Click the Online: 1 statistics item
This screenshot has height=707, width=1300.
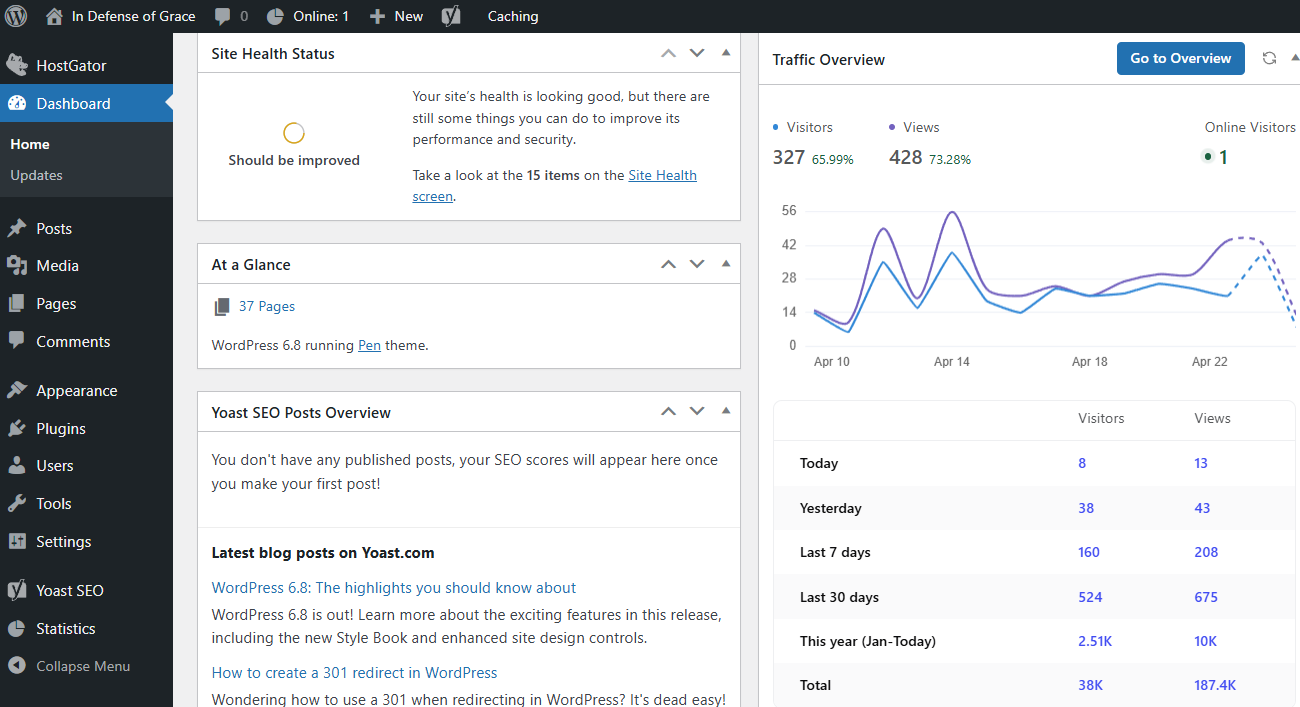pyautogui.click(x=308, y=16)
